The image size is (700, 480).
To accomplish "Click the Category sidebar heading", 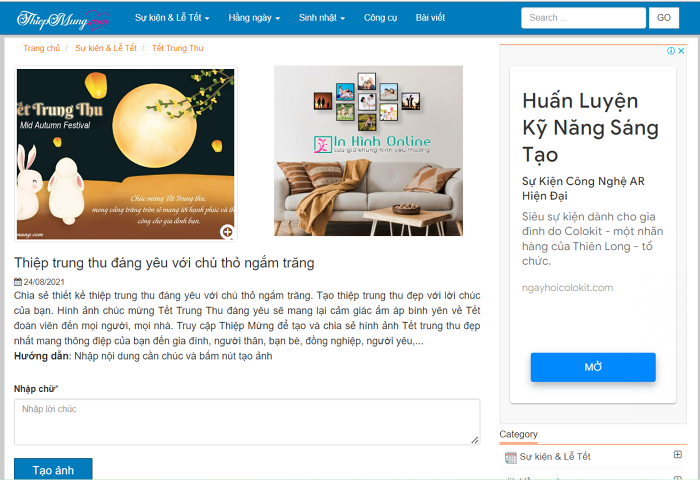I will [518, 434].
